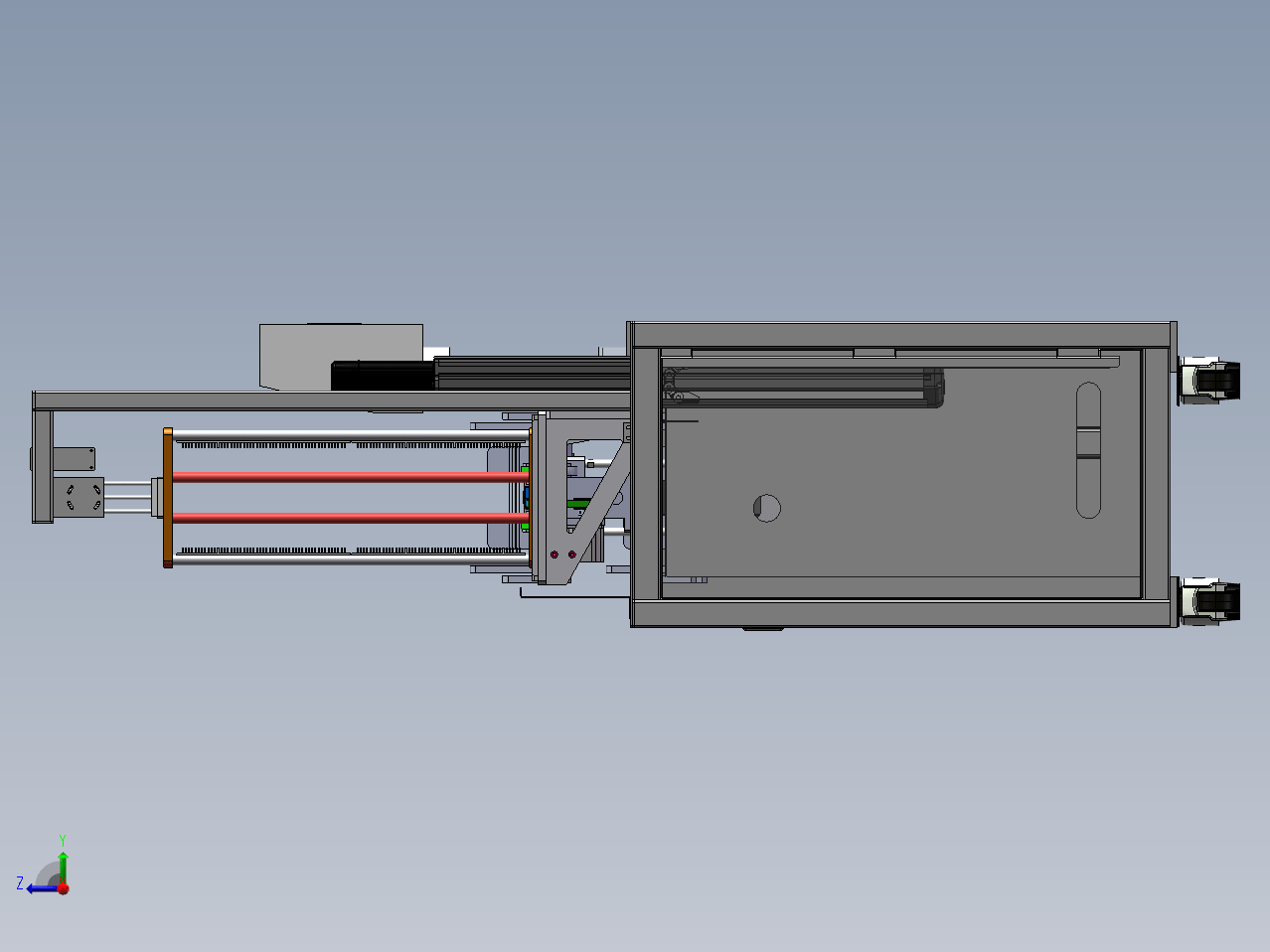Click the oblong slot in the gray panel
The image size is (1270, 952).
coord(1088,450)
